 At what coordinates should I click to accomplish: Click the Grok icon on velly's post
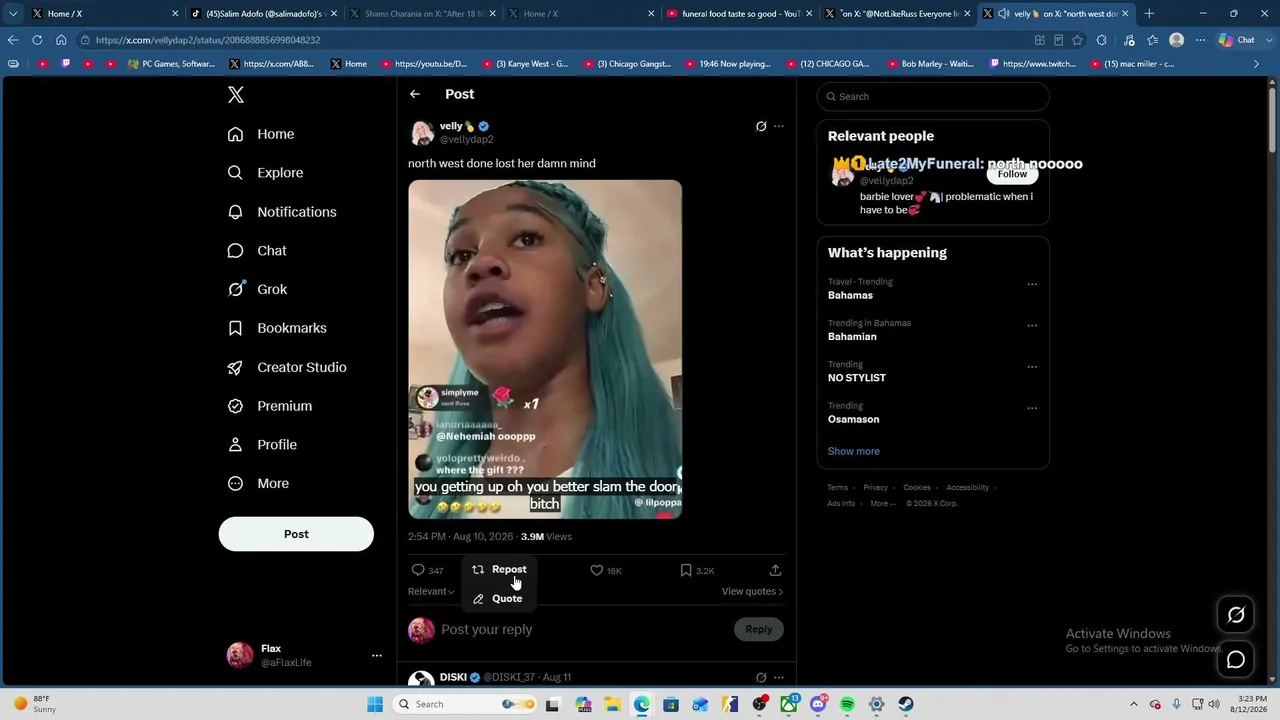point(761,126)
